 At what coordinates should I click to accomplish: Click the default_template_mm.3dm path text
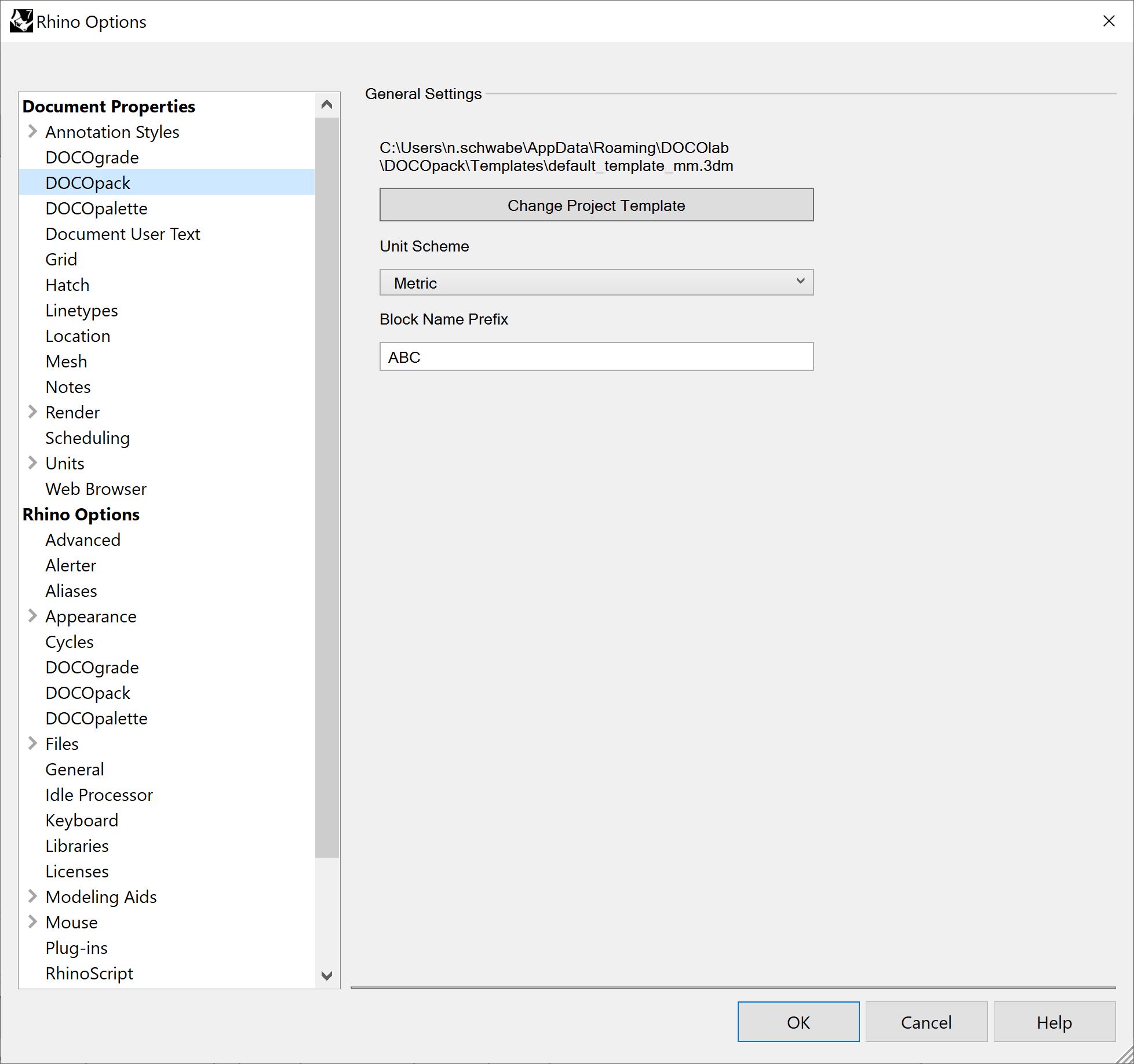click(x=556, y=157)
